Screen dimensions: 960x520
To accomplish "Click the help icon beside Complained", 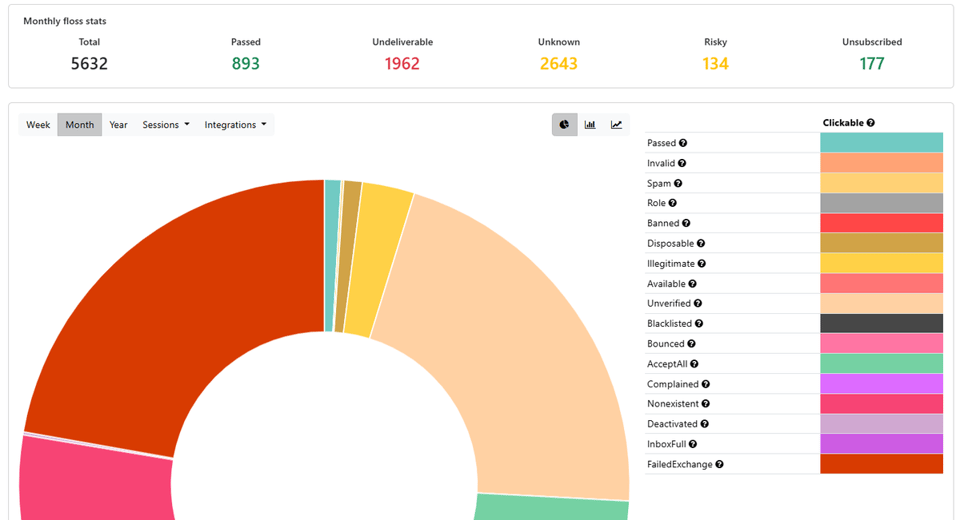I will pyautogui.click(x=705, y=384).
